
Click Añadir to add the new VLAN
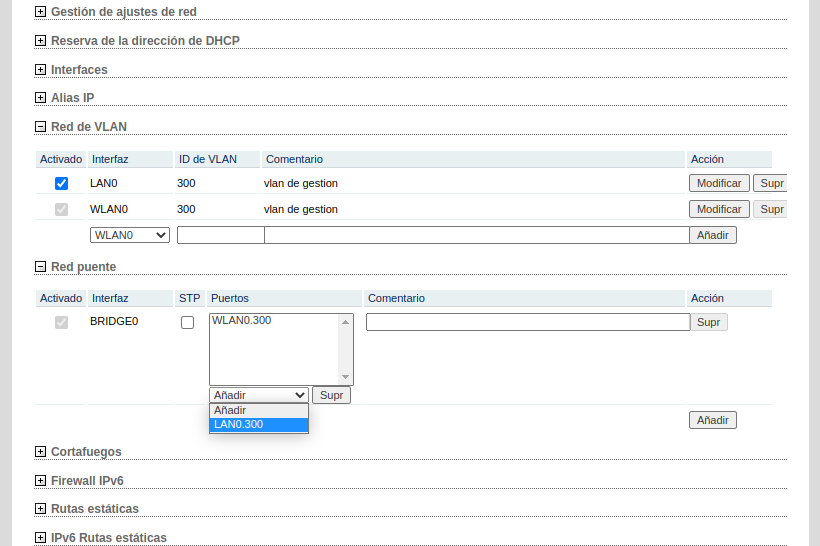pyautogui.click(x=713, y=235)
